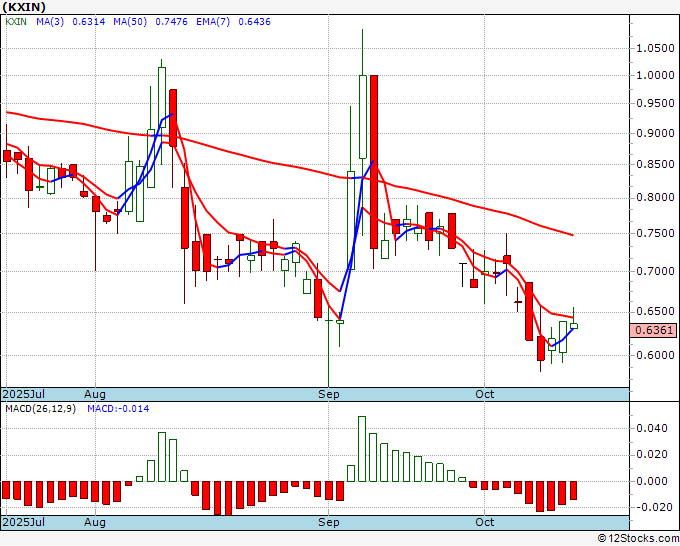The height and width of the screenshot is (546, 680).
Task: Click the MA(3) value 0.6314
Action: (x=88, y=22)
